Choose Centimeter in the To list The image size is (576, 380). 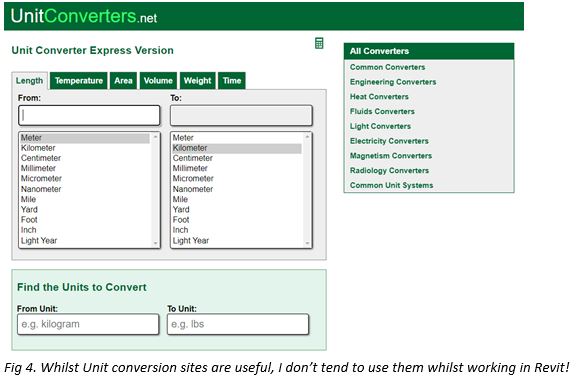[x=237, y=158]
